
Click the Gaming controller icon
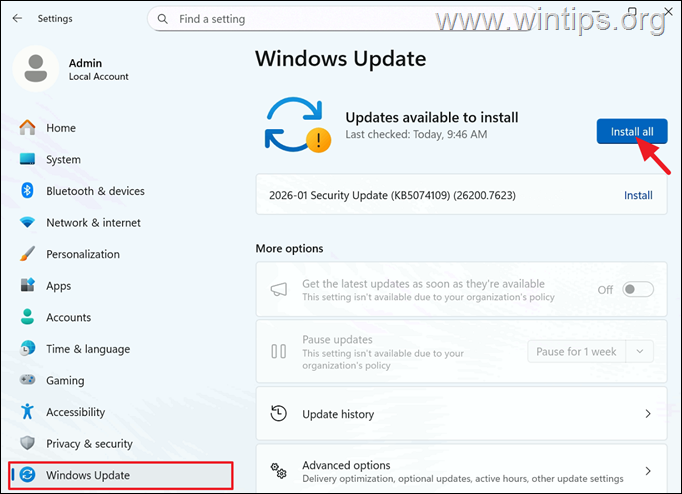pyautogui.click(x=27, y=380)
